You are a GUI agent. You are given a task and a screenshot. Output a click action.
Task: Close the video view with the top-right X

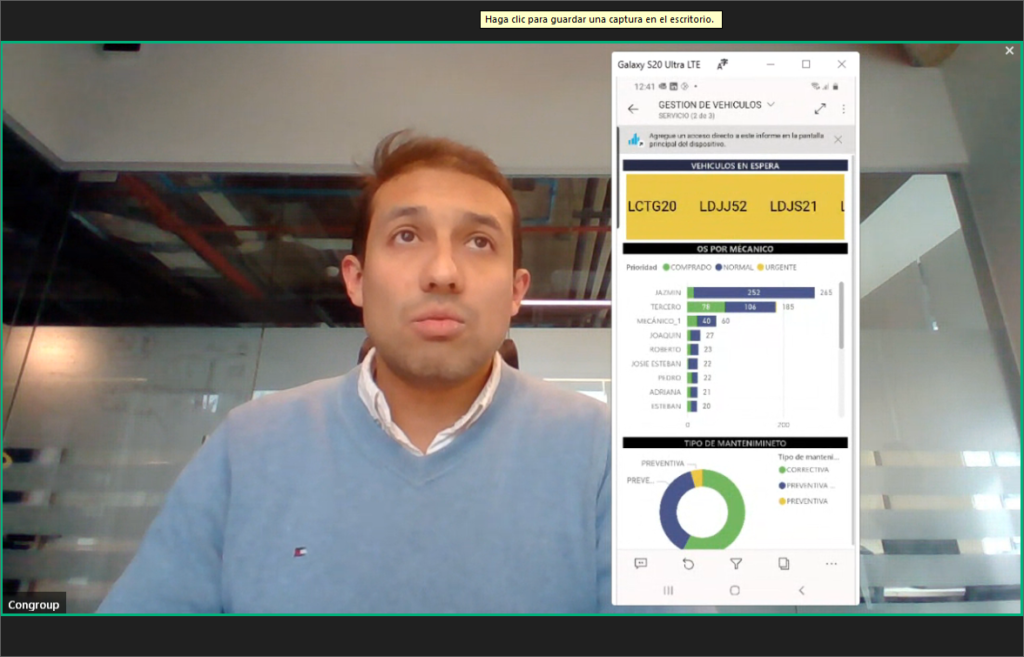(x=1010, y=50)
